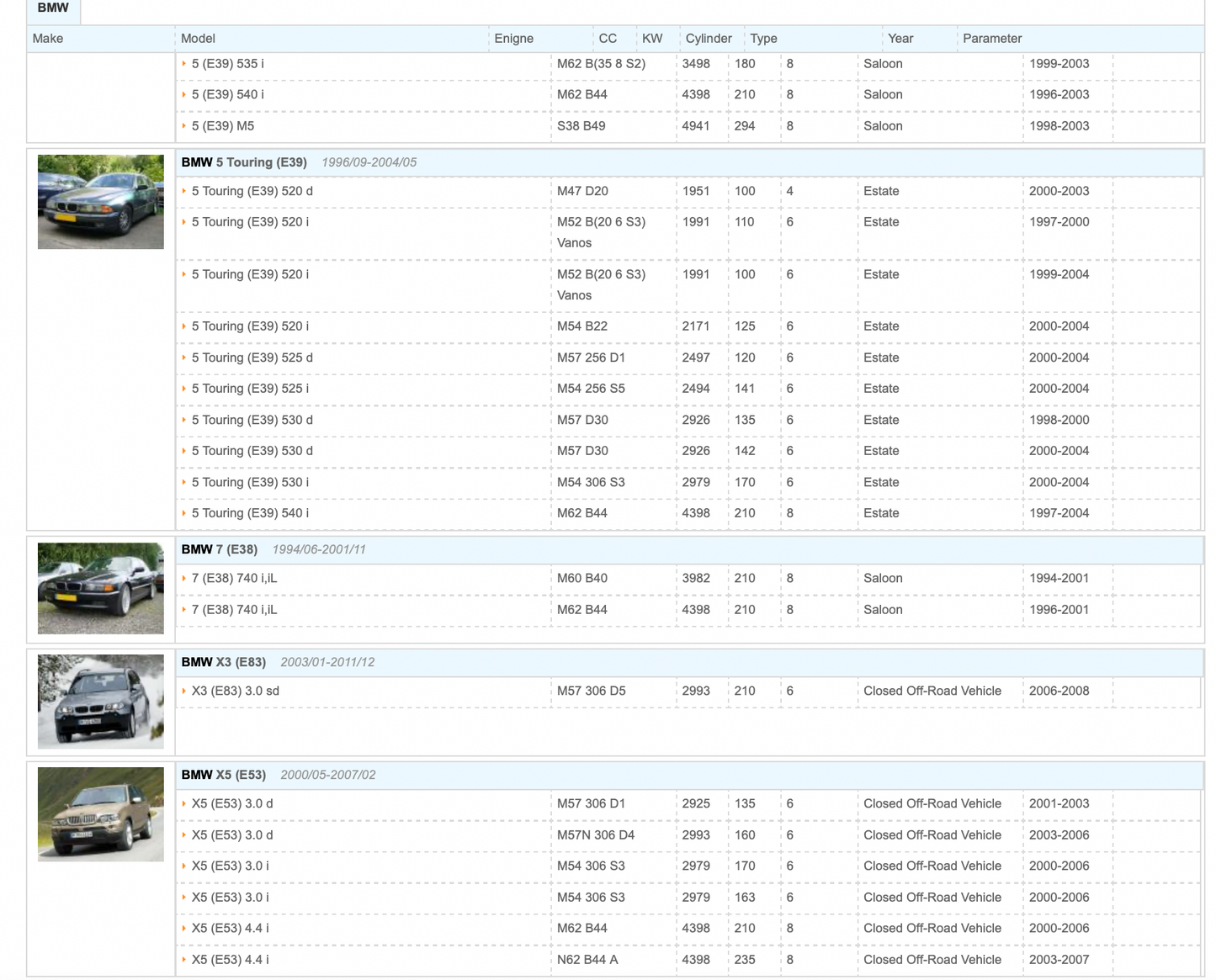Open the X5 (E53) 3.0 d M57N 306 D4 row
1216x980 pixels.
(232, 835)
